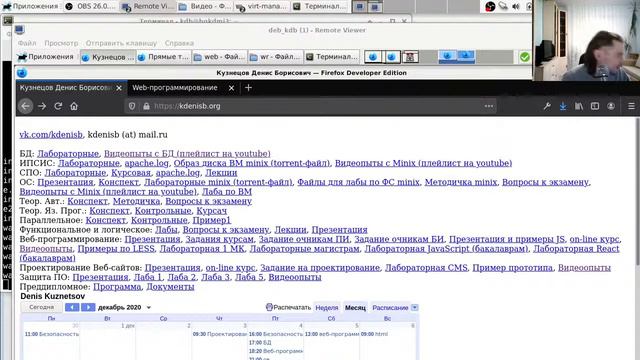
Task: Open page actions three-dots menu
Action: click(489, 106)
